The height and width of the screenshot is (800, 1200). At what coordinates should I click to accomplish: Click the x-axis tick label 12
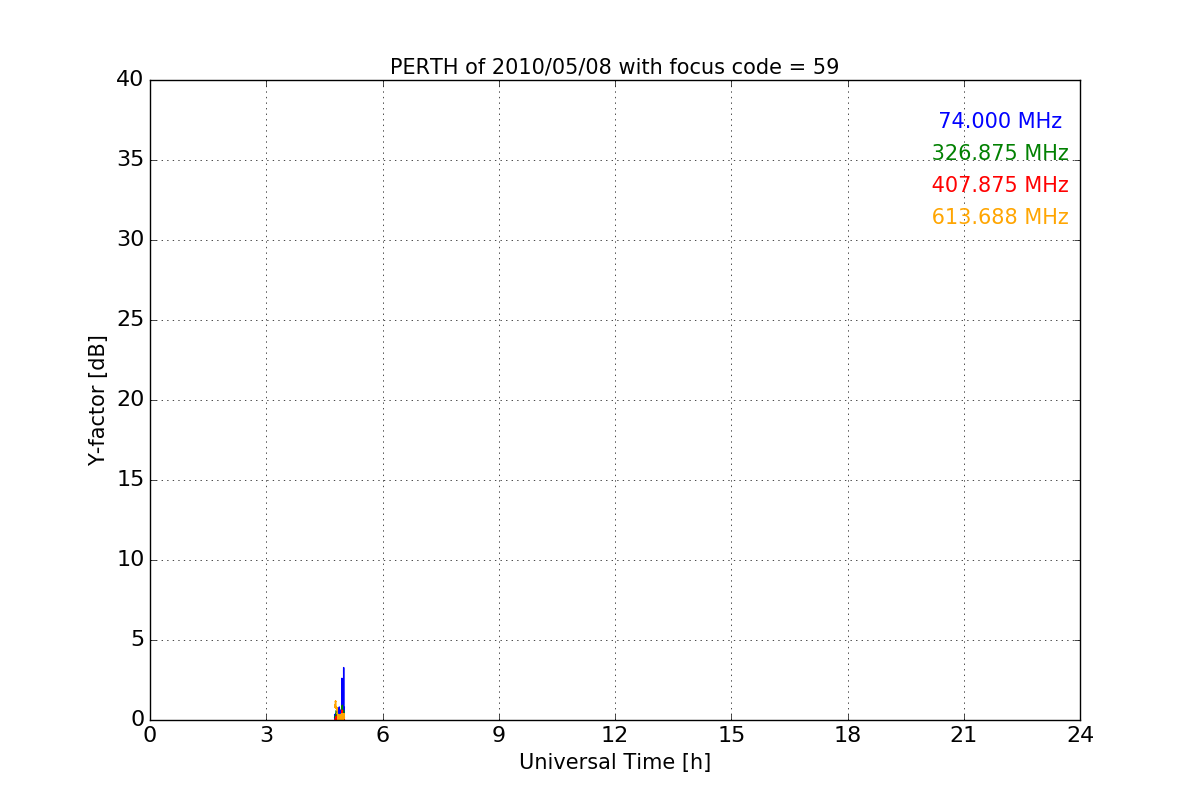point(615,735)
